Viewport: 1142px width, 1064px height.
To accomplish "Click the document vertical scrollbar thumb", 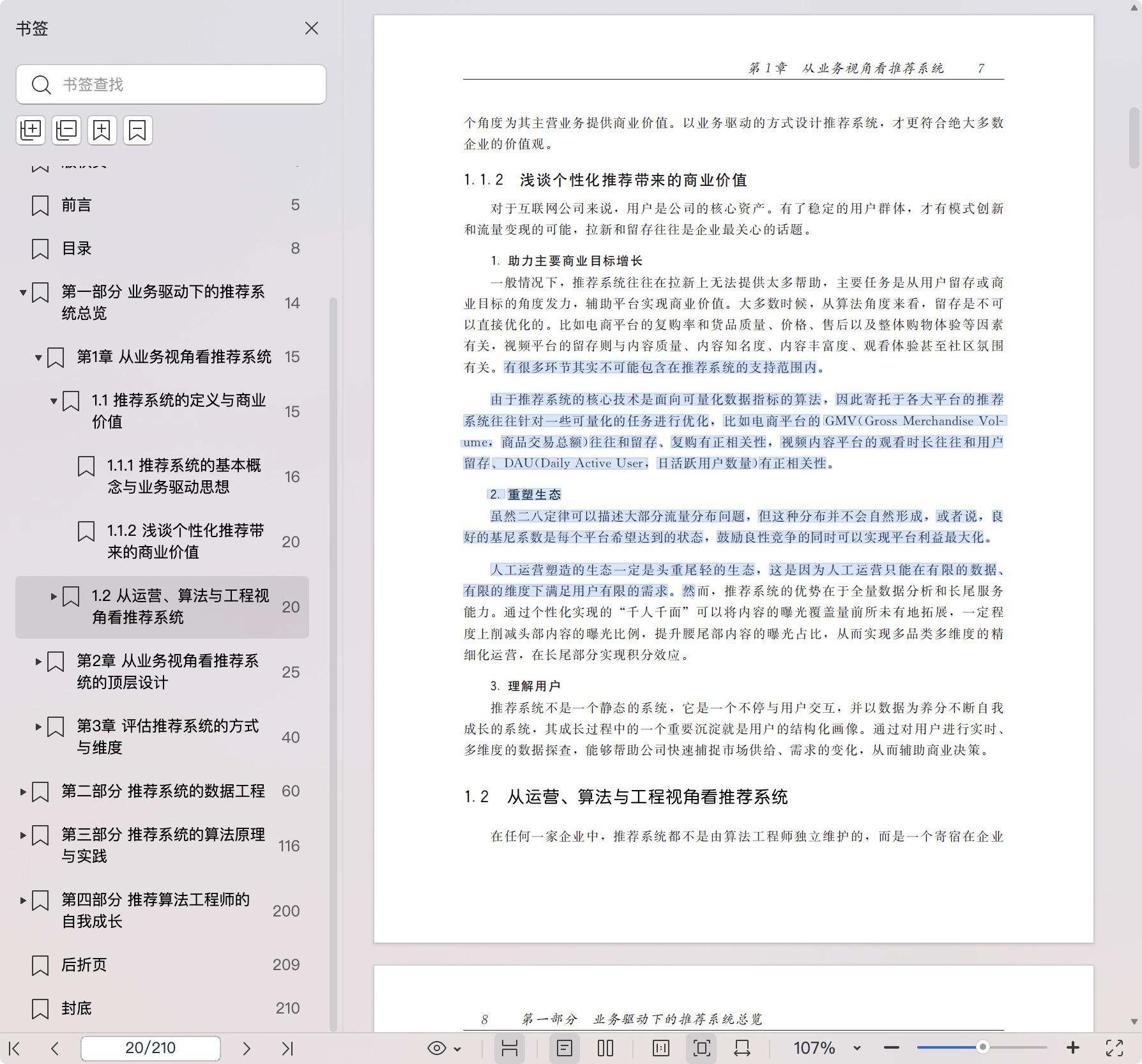I will pyautogui.click(x=1134, y=137).
